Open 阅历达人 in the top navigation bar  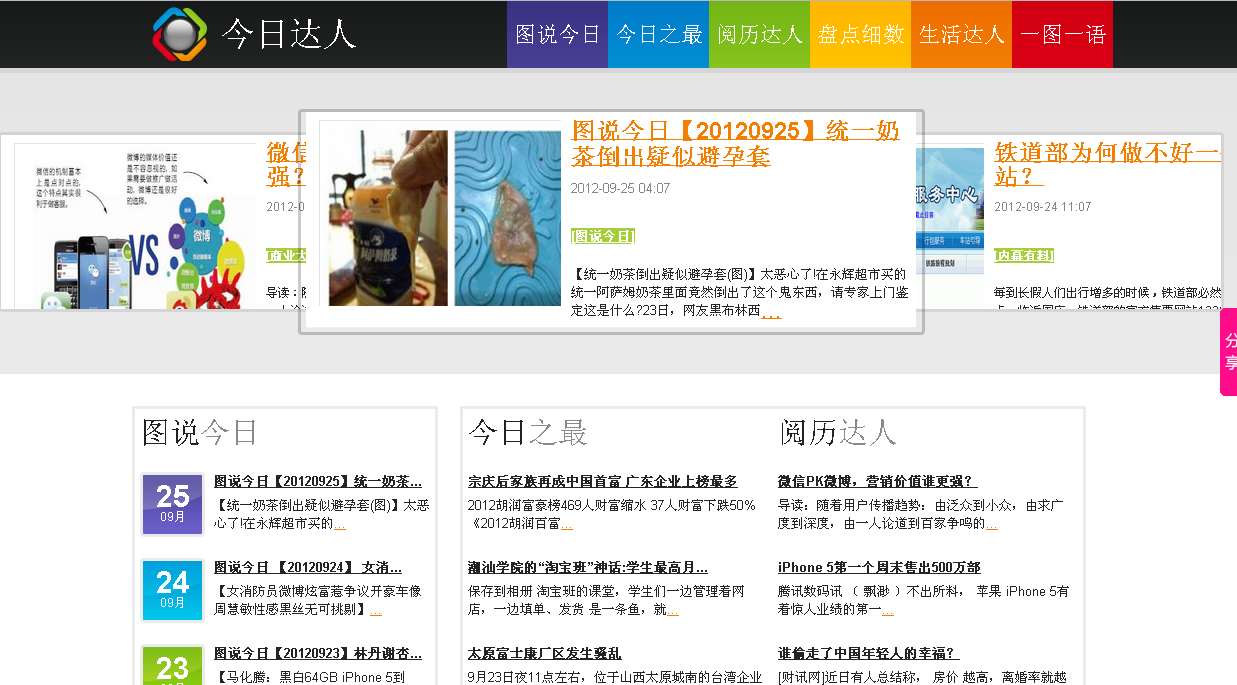click(760, 34)
